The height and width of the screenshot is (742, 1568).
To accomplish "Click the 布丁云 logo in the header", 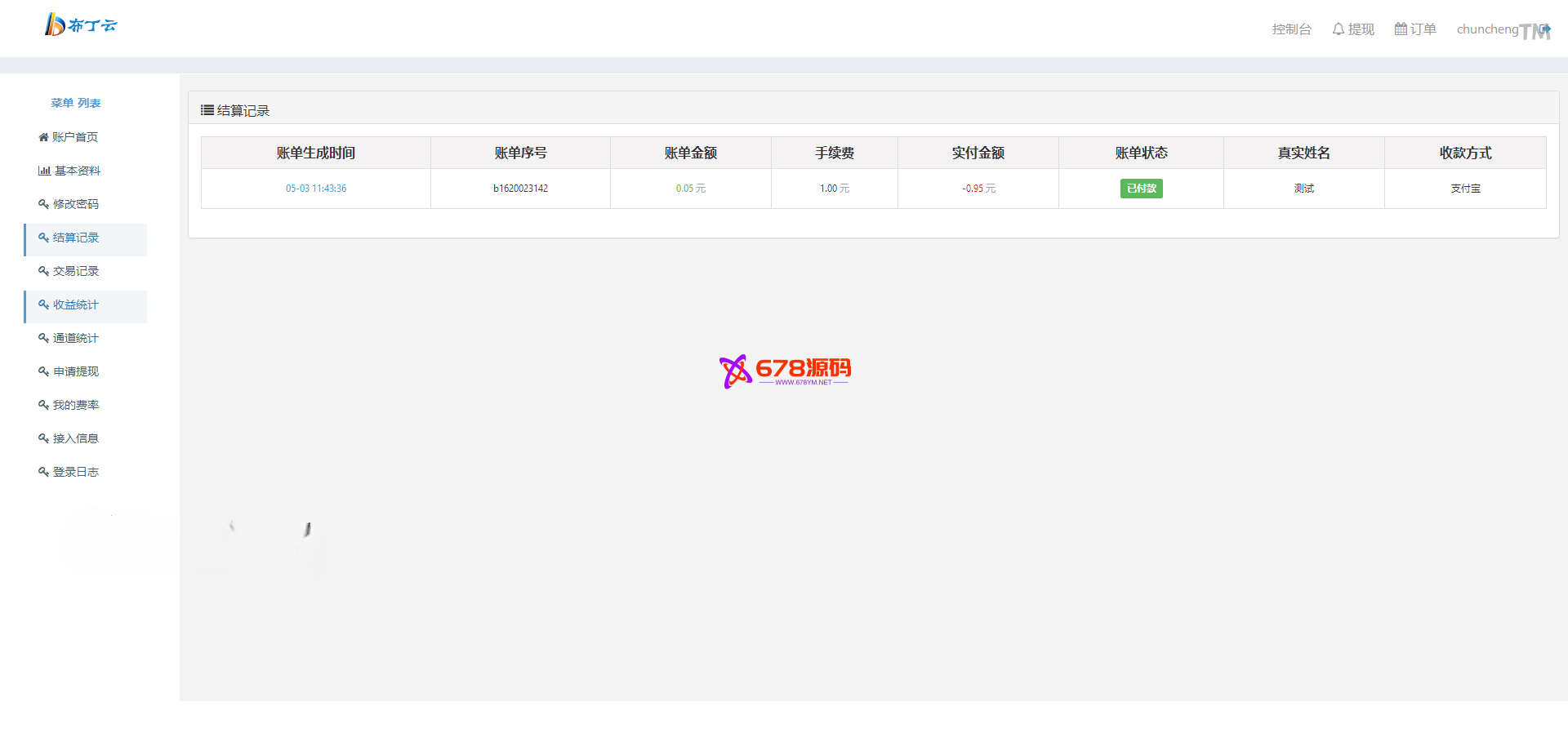I will click(x=80, y=24).
